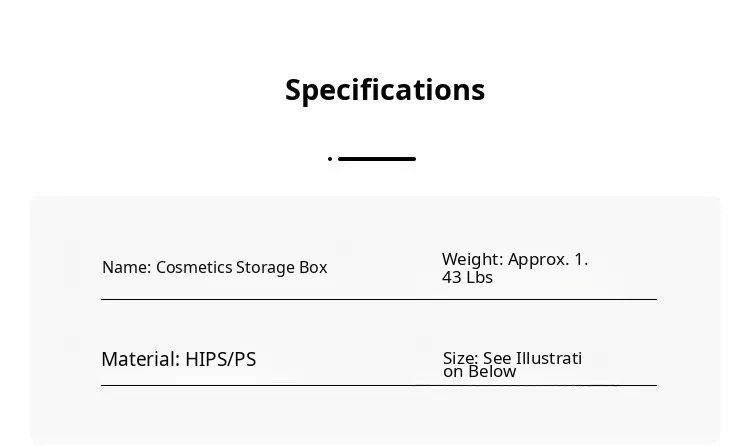Image resolution: width=750 pixels, height=446 pixels.
Task: Click the "See Illustrati" text
Action: coord(532,358)
